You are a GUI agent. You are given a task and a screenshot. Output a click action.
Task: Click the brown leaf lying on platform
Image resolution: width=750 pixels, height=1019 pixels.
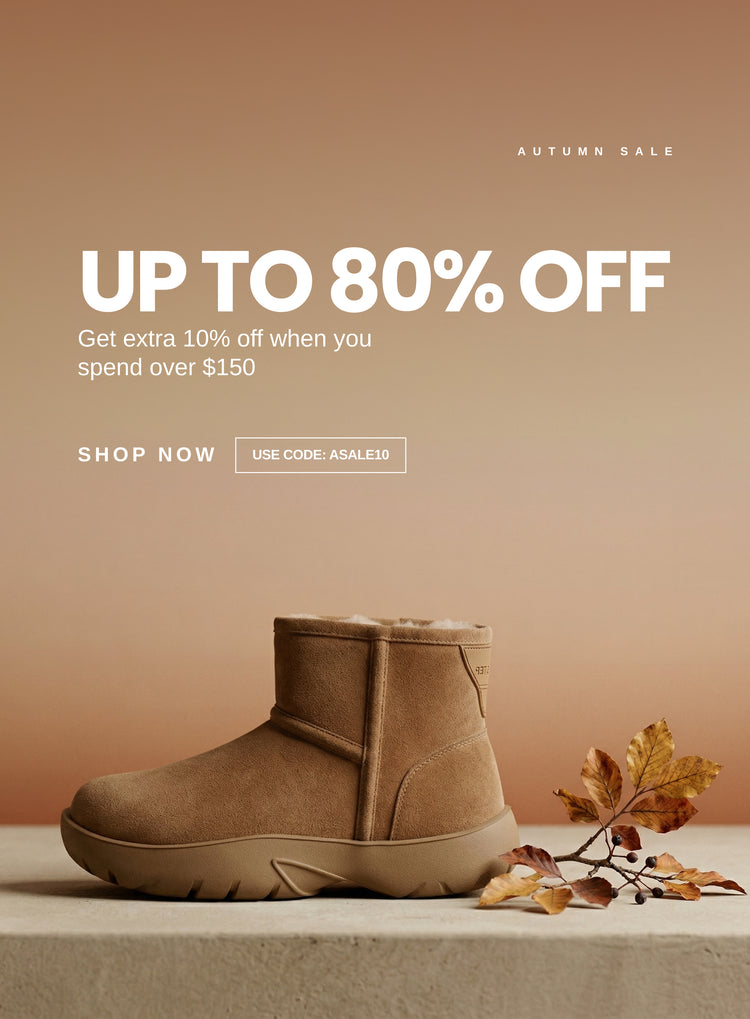(x=531, y=862)
